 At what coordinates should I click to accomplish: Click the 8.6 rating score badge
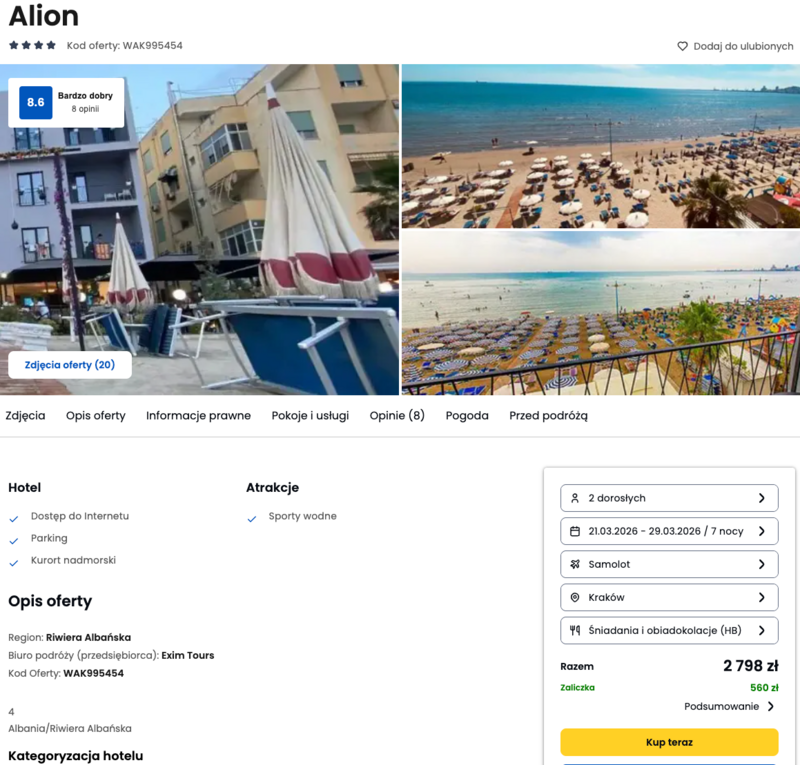pos(36,103)
